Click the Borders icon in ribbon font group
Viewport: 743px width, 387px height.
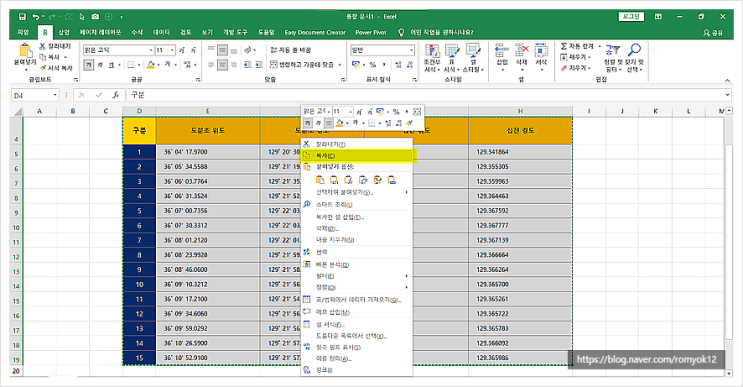(x=131, y=64)
